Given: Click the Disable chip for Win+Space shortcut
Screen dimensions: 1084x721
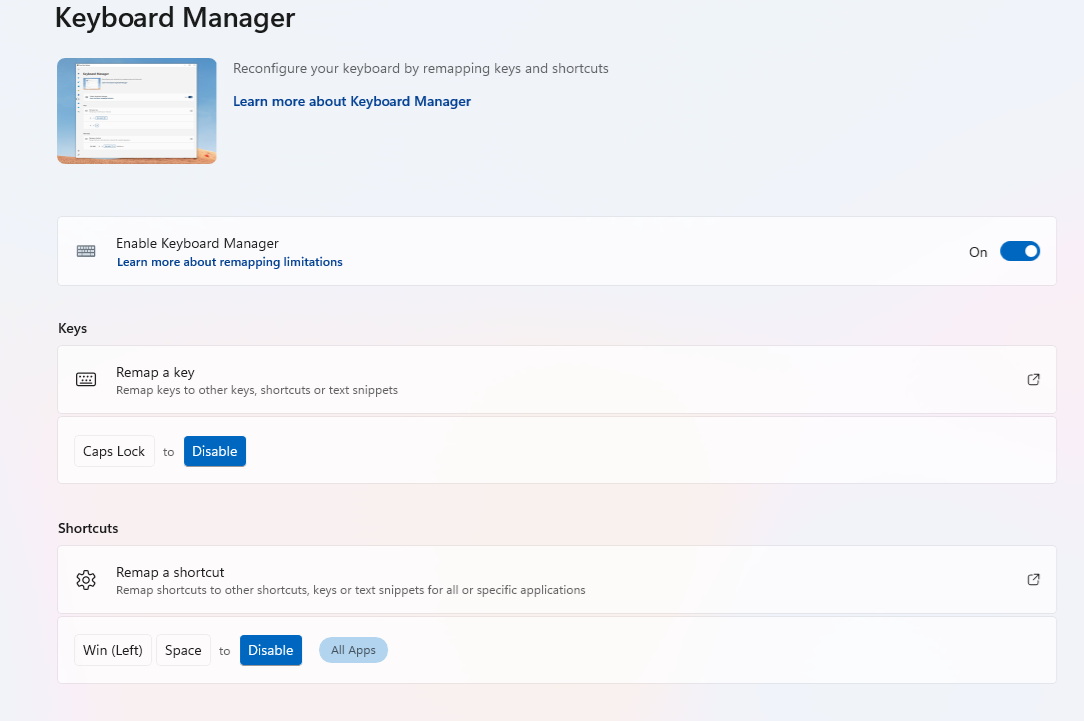Looking at the screenshot, I should tap(271, 650).
